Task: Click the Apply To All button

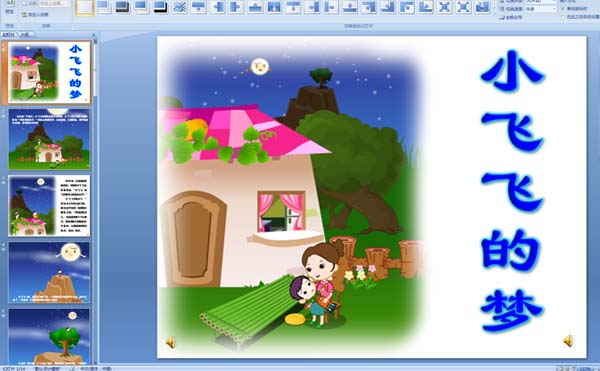Action: click(x=510, y=17)
